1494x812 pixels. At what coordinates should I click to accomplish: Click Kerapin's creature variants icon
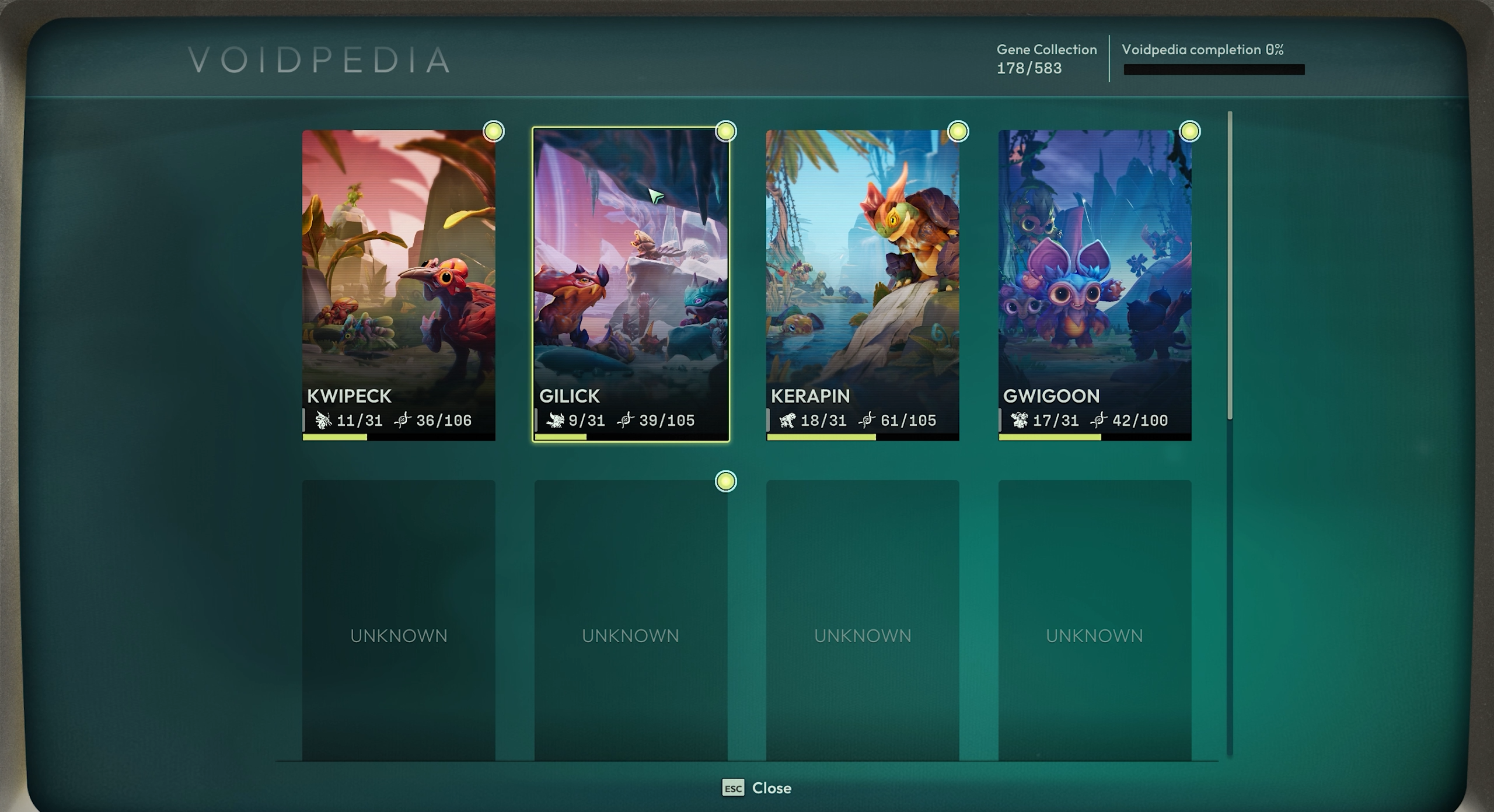pyautogui.click(x=787, y=420)
